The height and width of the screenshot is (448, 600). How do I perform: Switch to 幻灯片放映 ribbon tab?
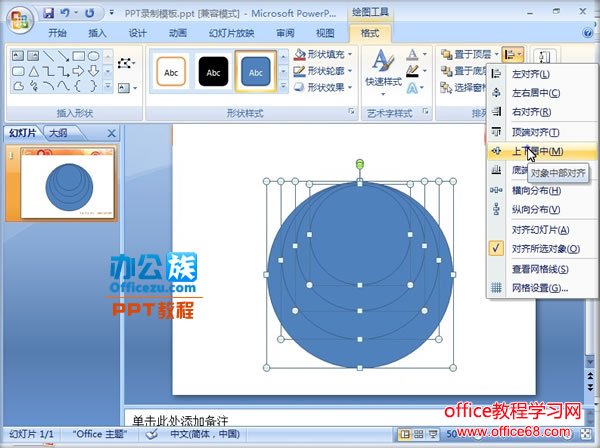point(232,33)
